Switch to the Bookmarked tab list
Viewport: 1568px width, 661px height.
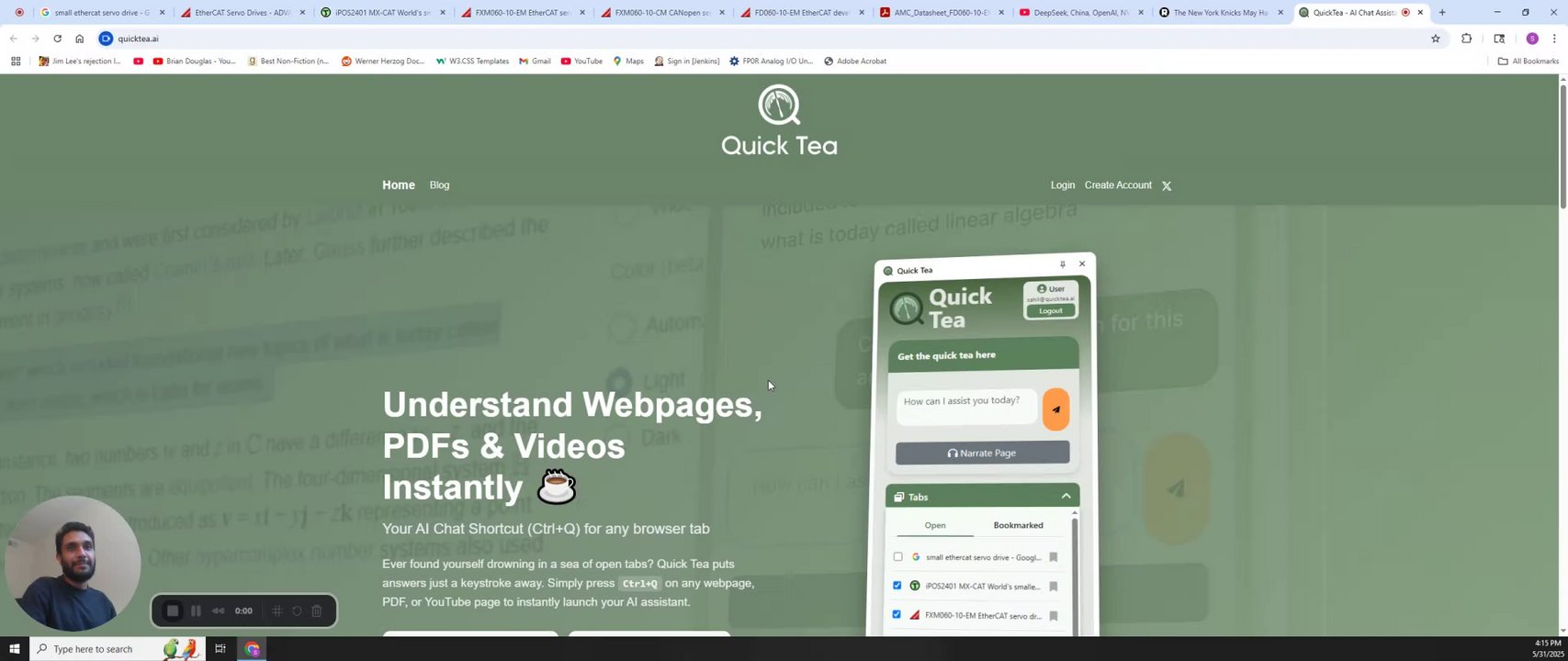click(x=1018, y=525)
